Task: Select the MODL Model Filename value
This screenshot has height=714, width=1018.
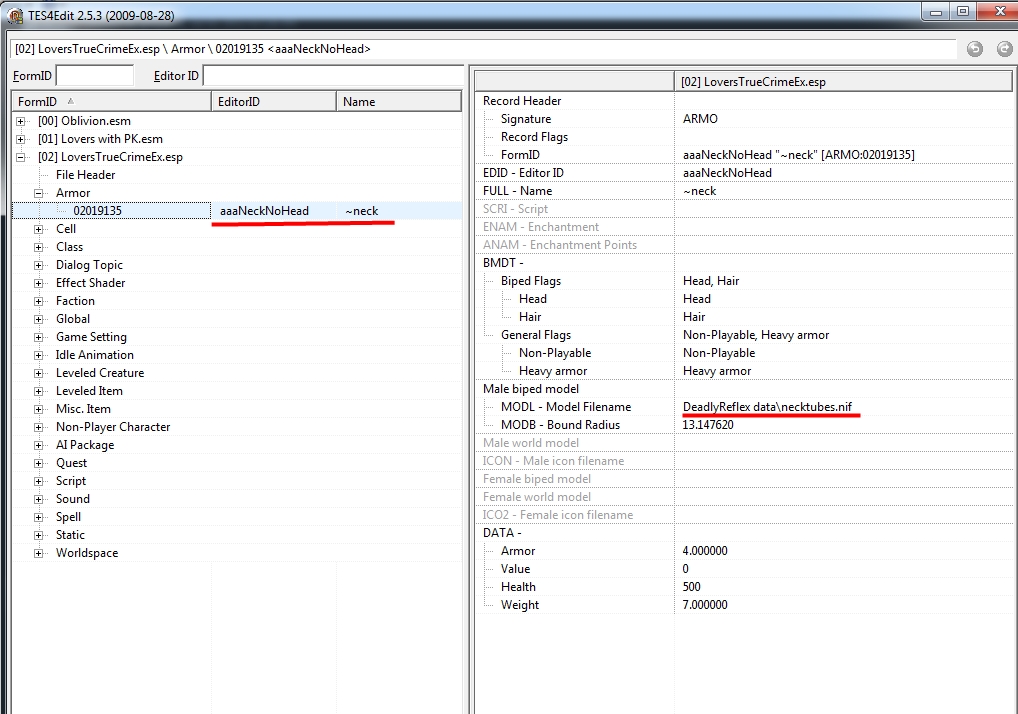Action: point(767,407)
